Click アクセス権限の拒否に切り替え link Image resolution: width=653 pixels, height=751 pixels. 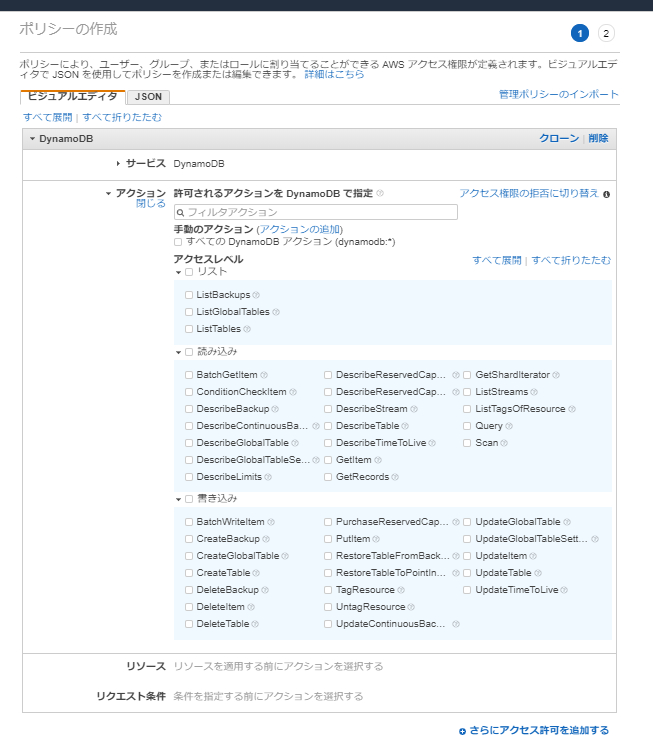click(x=529, y=193)
